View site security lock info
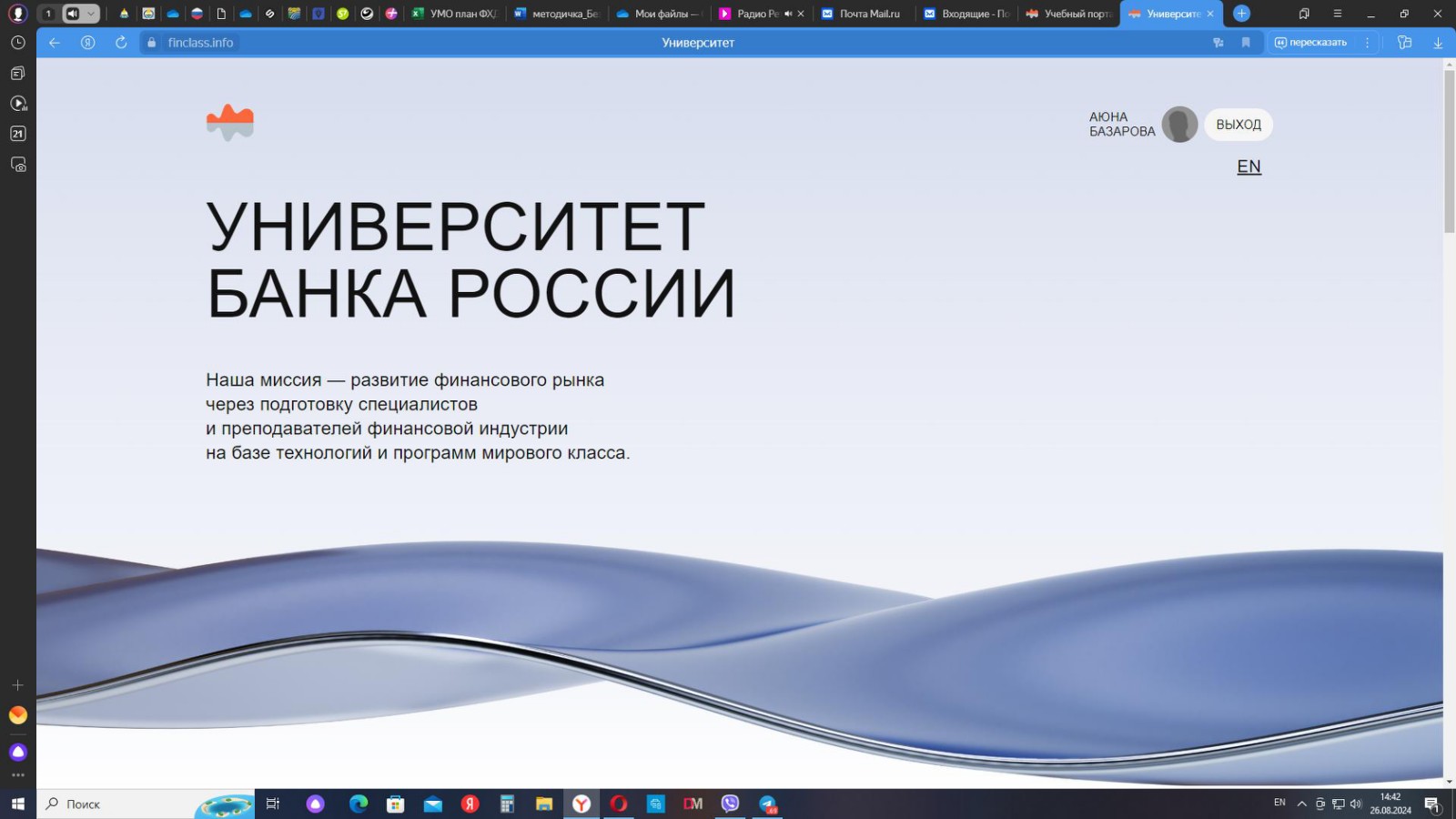 point(152,43)
